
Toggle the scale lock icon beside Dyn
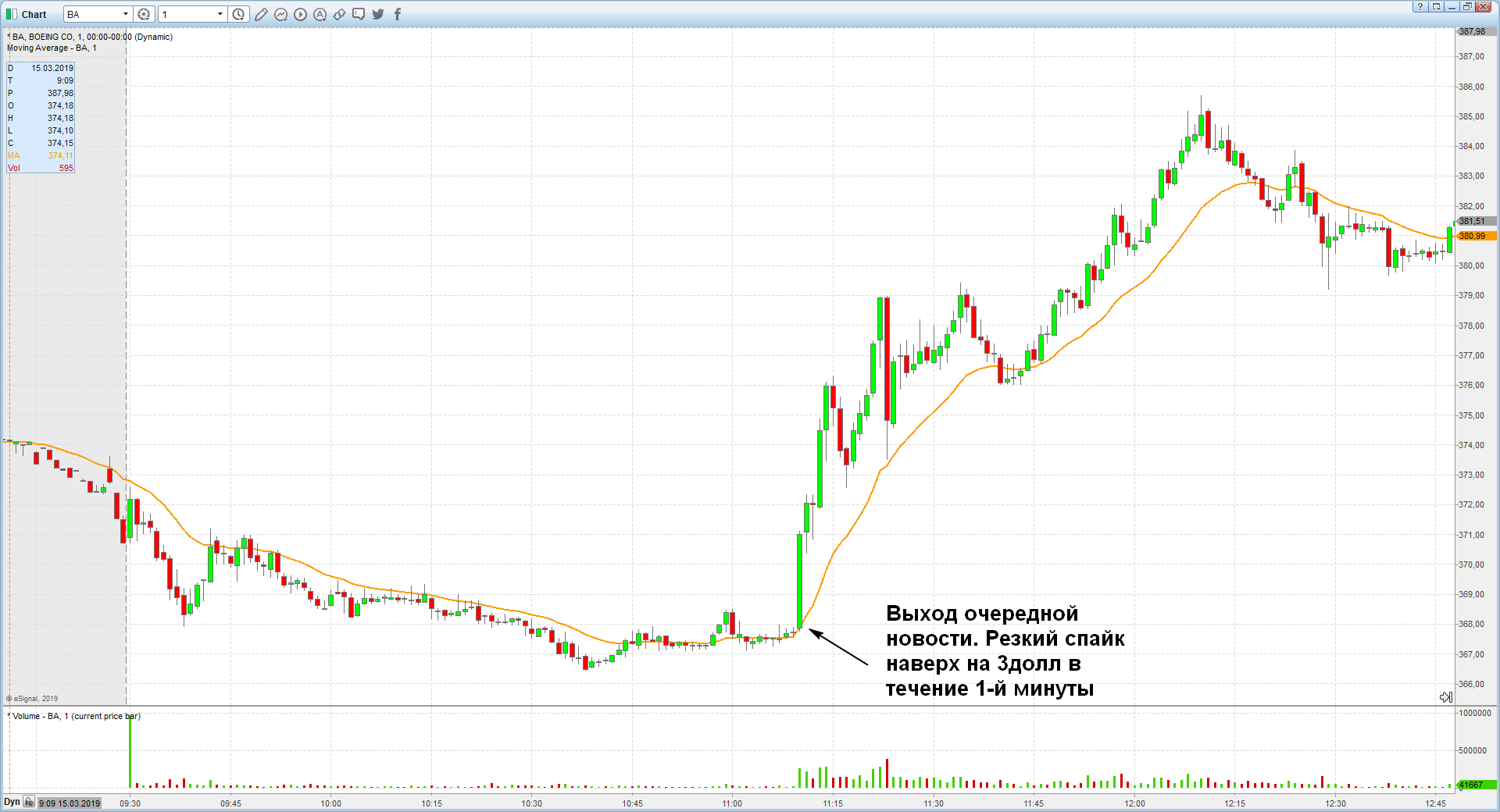pos(29,802)
